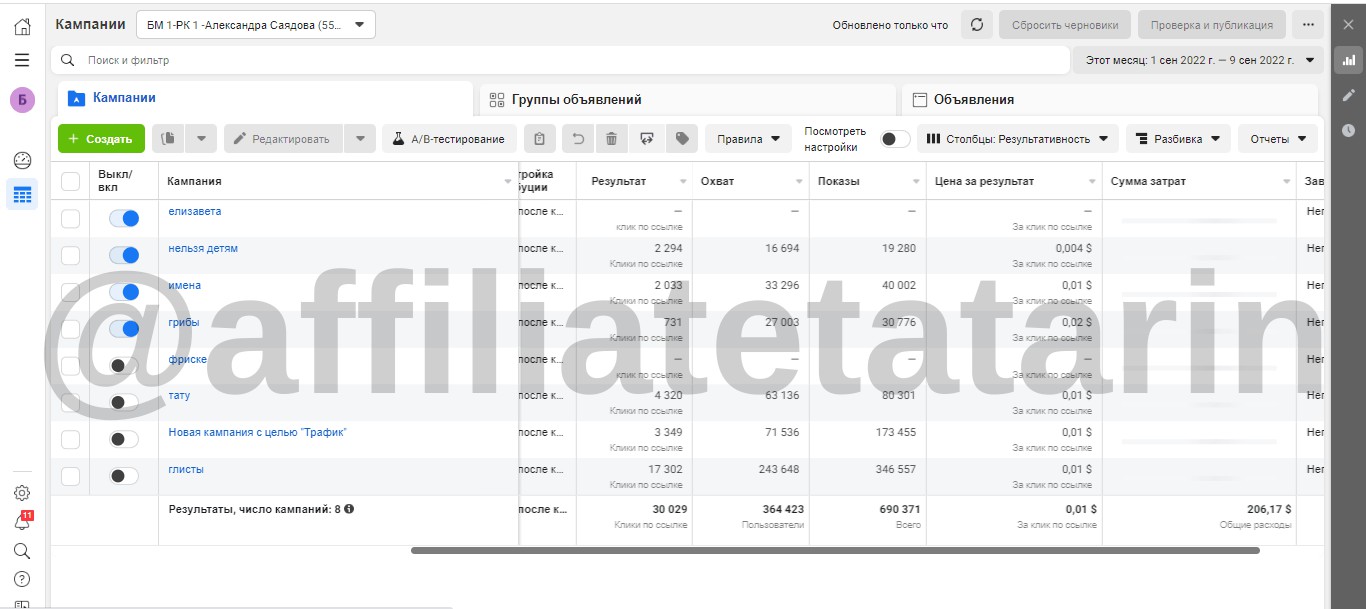Click the horizontal table scrollbar
1366x609 pixels.
835,550
